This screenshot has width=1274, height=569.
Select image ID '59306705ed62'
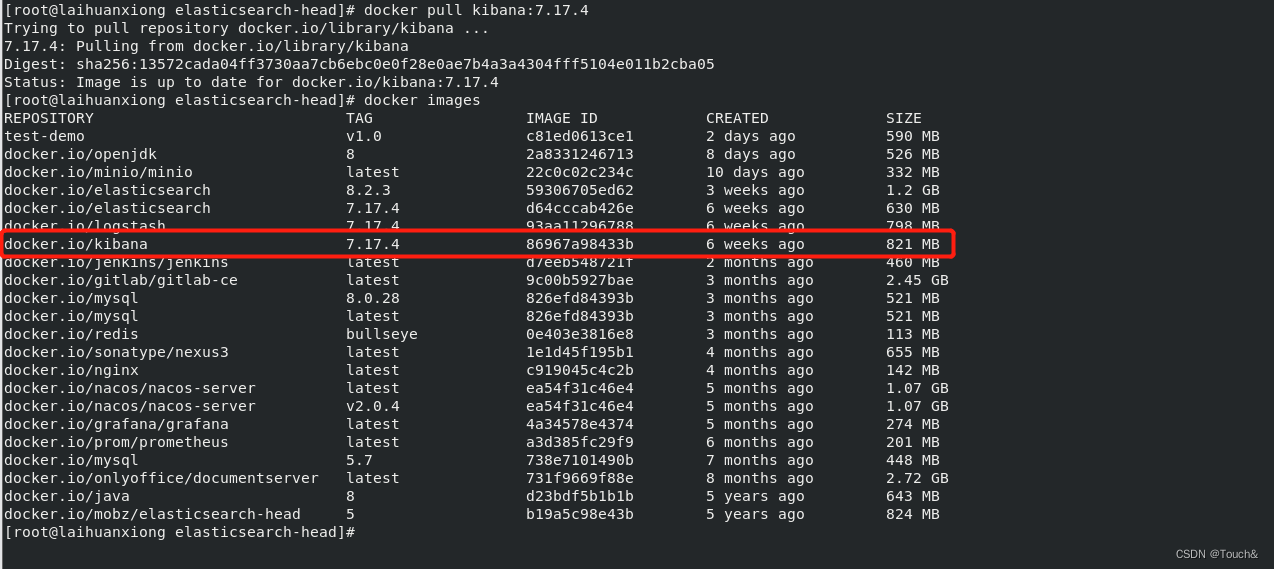pos(580,190)
